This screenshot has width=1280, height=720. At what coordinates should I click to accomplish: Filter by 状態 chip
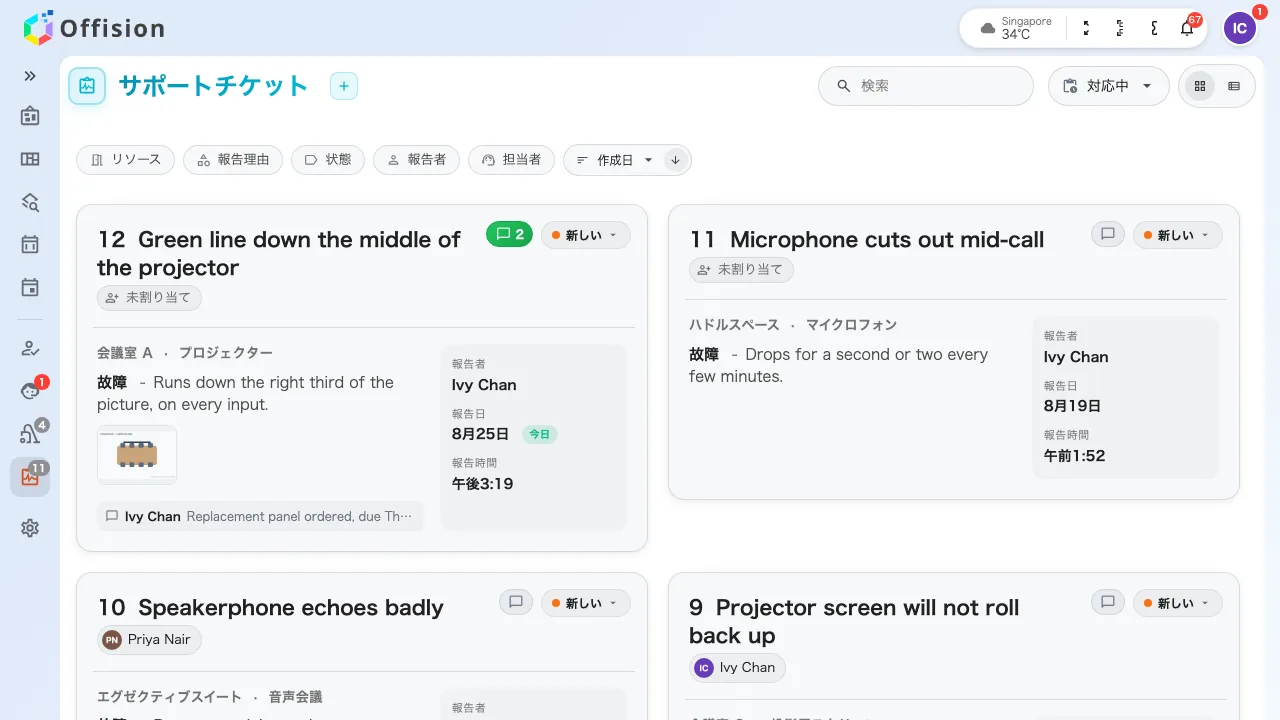[x=328, y=160]
